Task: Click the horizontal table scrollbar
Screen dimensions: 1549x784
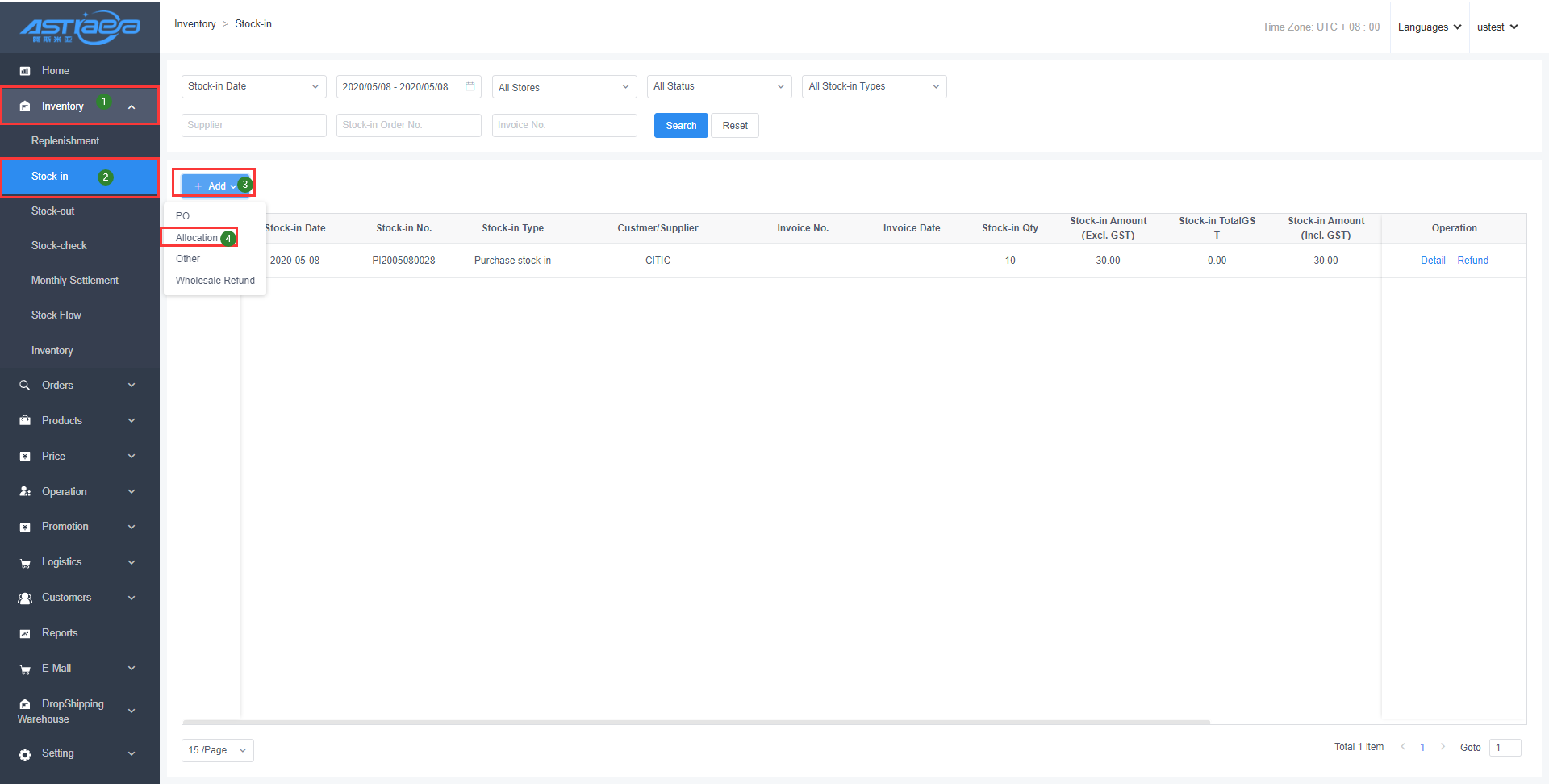Action: point(695,722)
